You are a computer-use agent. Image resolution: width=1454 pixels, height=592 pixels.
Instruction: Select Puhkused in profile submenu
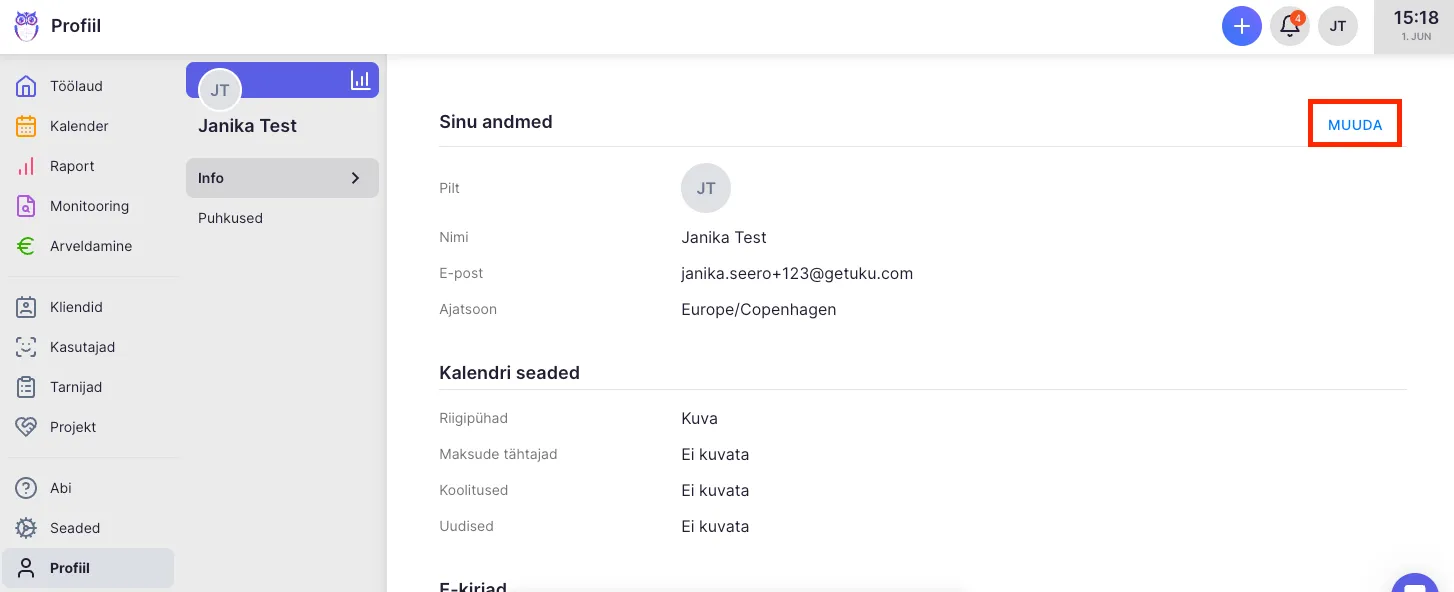coord(230,218)
